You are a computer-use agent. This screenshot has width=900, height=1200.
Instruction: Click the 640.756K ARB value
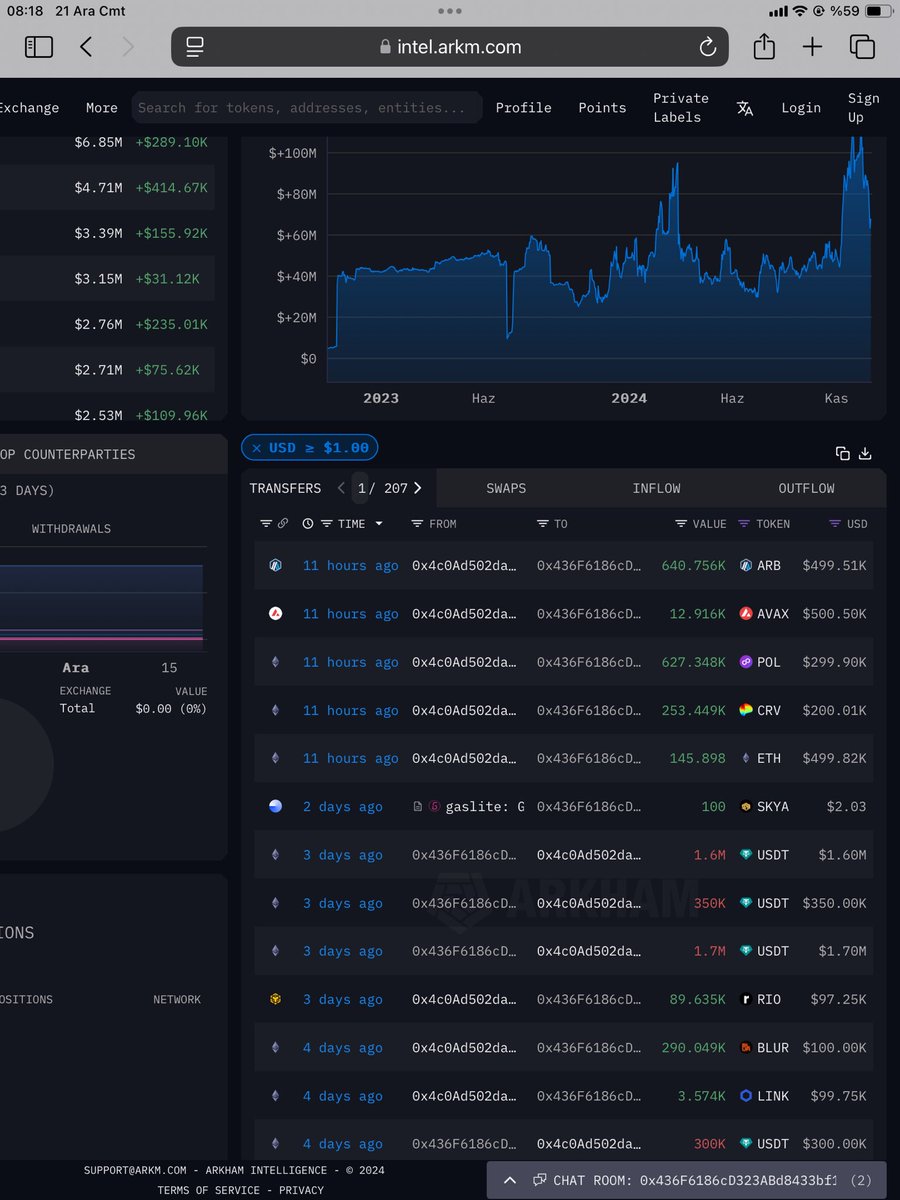[693, 565]
